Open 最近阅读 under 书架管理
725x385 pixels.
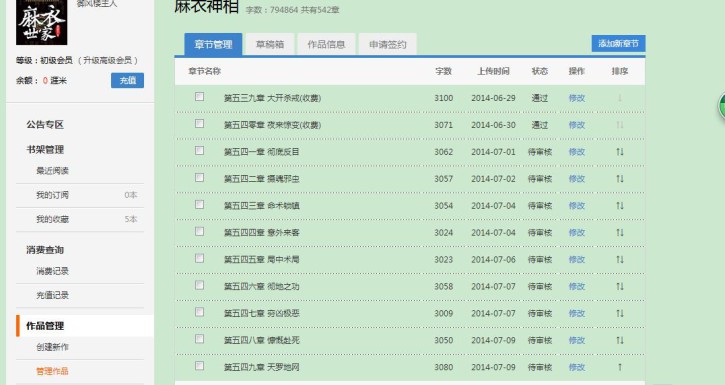pyautogui.click(x=52, y=171)
